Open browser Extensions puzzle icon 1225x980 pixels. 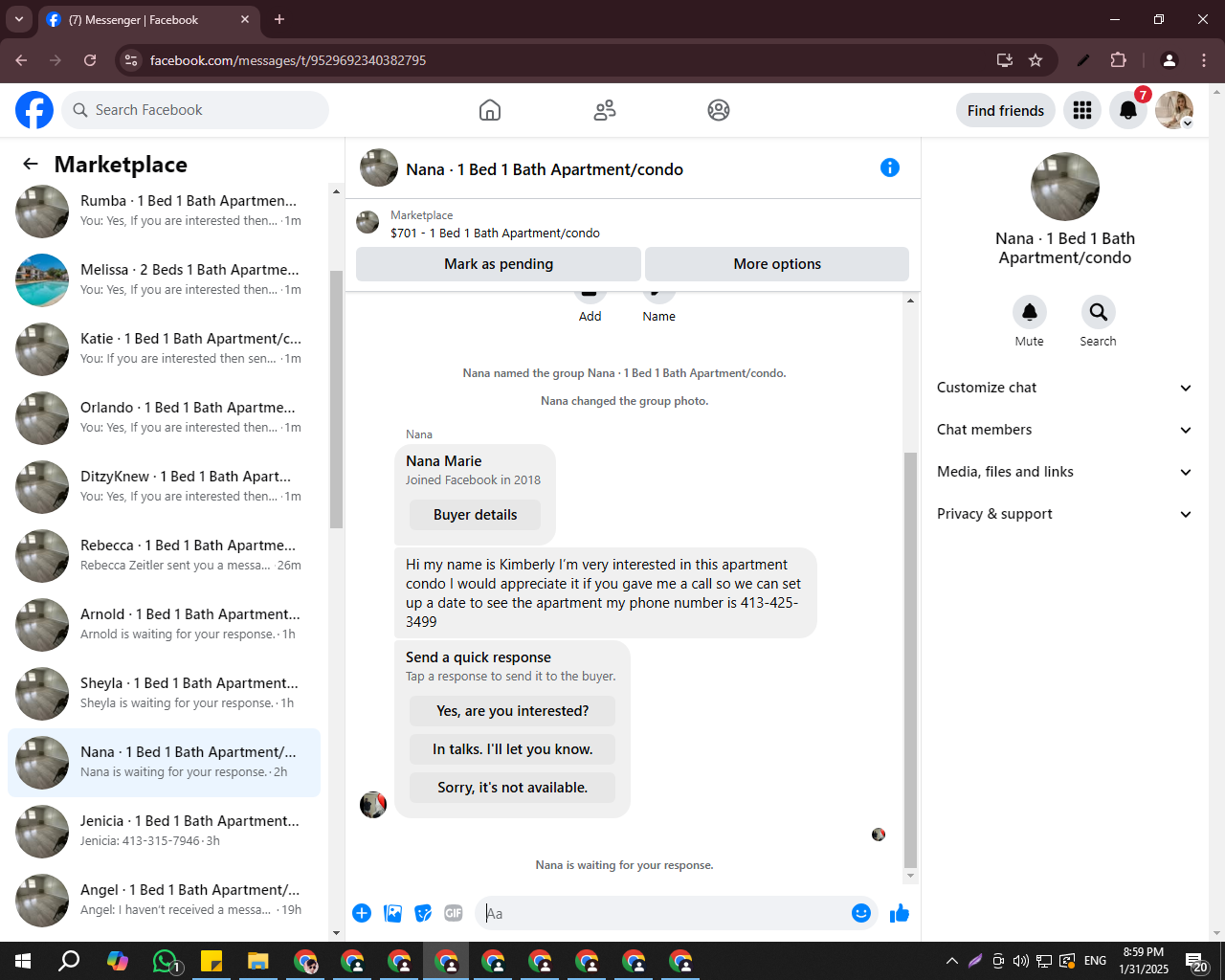(1119, 60)
